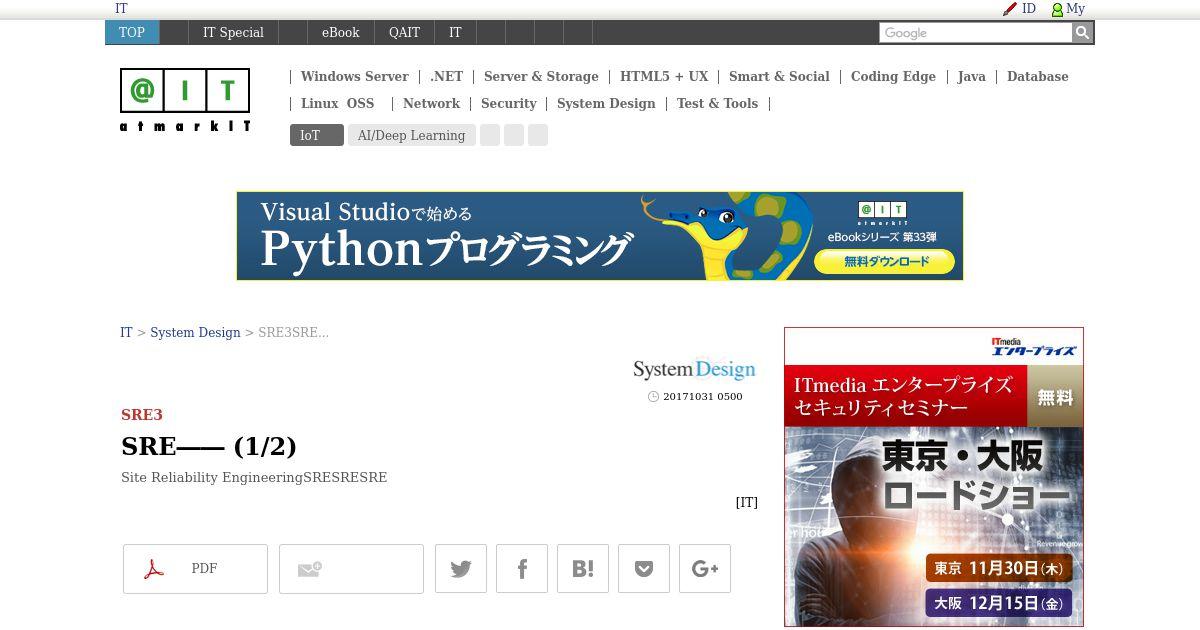Click the IoT tag button

click(316, 135)
